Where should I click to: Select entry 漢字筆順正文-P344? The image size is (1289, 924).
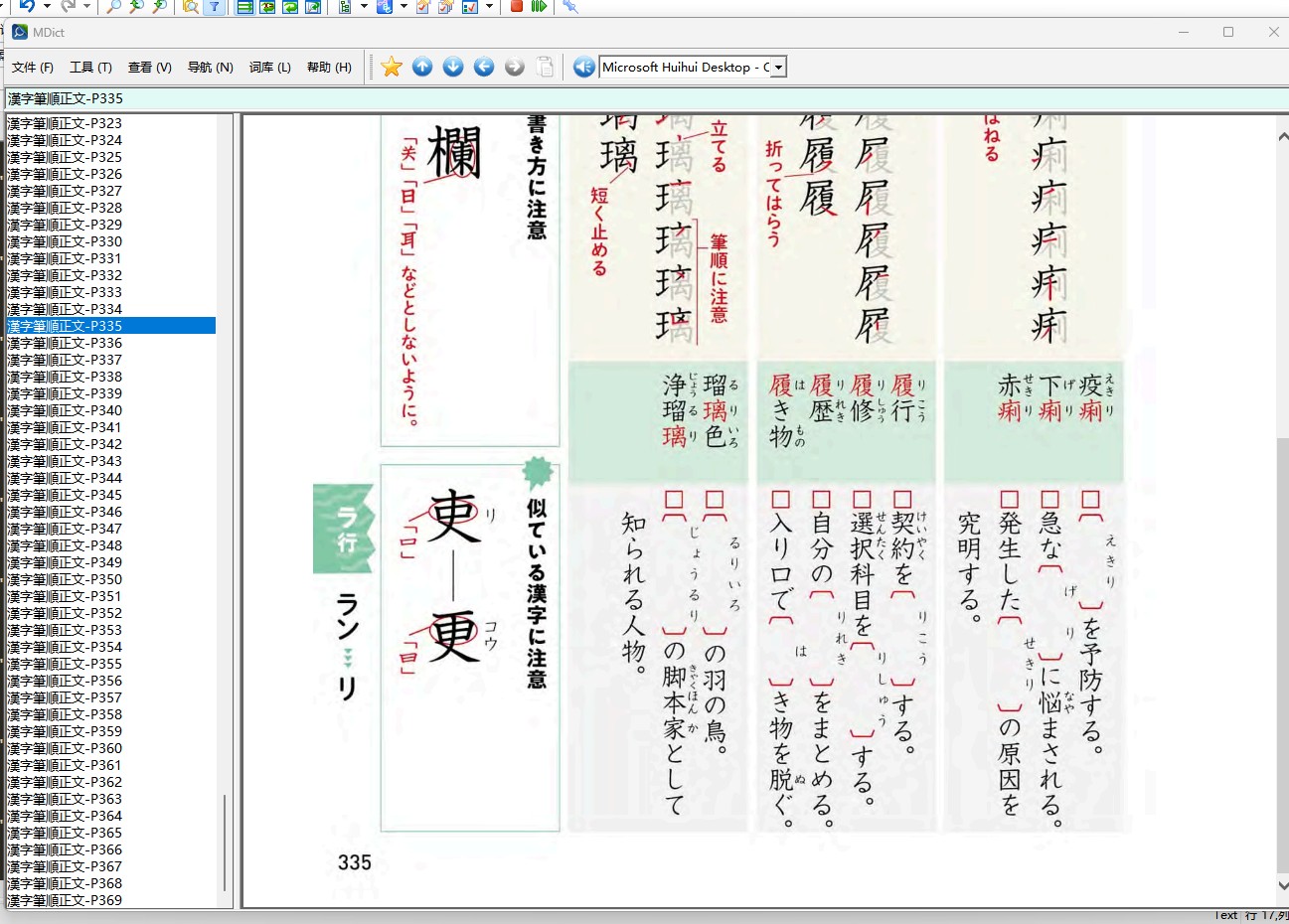coord(111,478)
